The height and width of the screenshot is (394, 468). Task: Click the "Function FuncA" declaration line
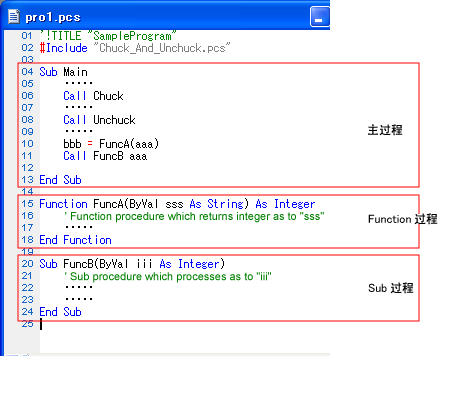click(x=177, y=204)
